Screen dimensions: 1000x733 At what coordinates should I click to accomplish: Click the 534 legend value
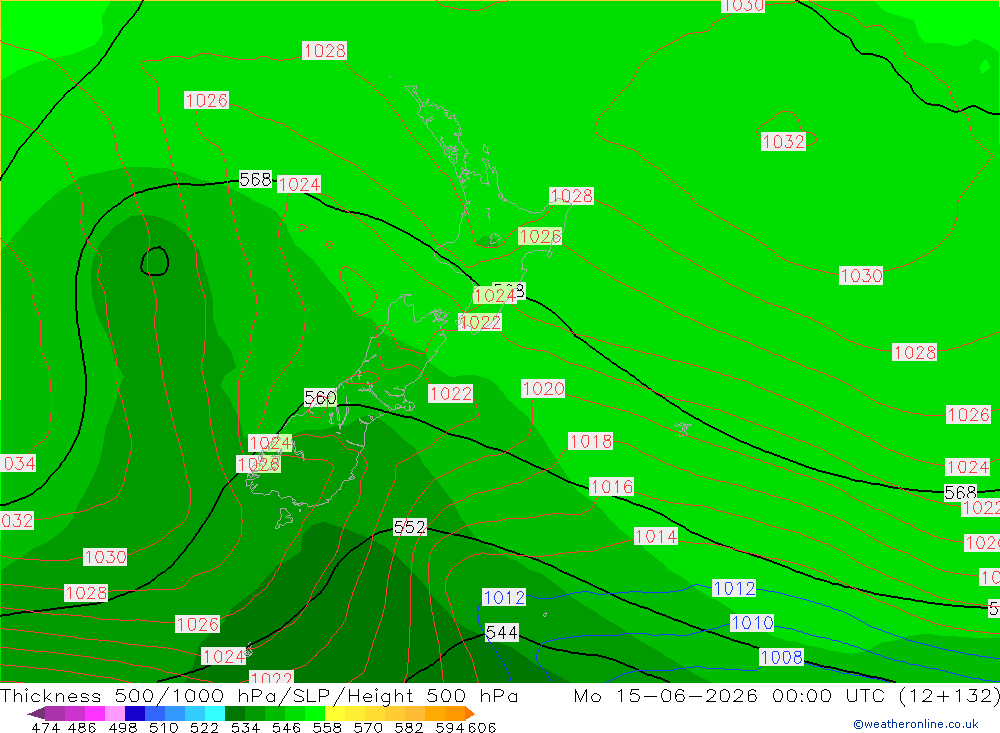click(x=245, y=727)
